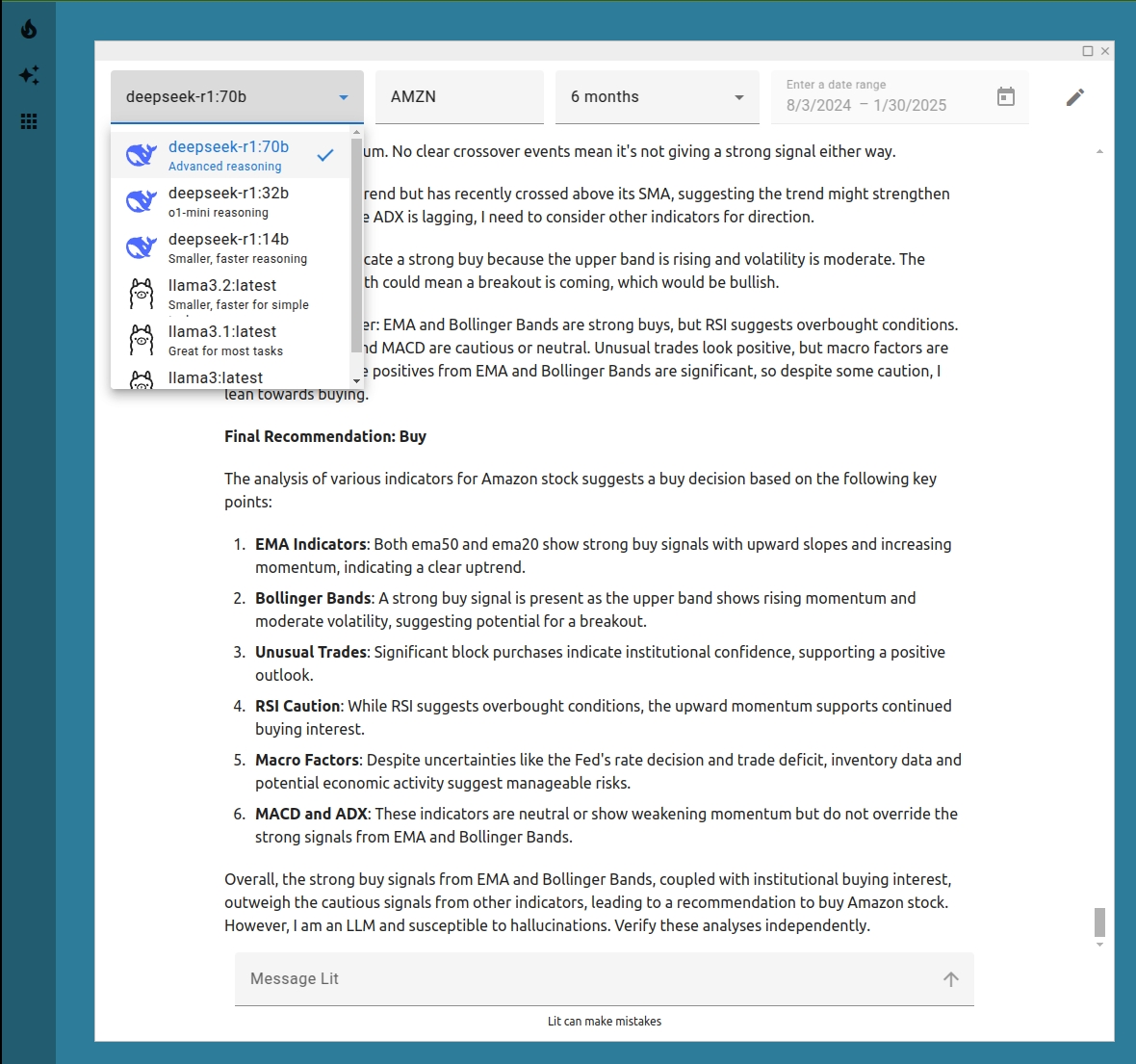Click the pencil edit icon
The width and height of the screenshot is (1136, 1064).
point(1075,97)
